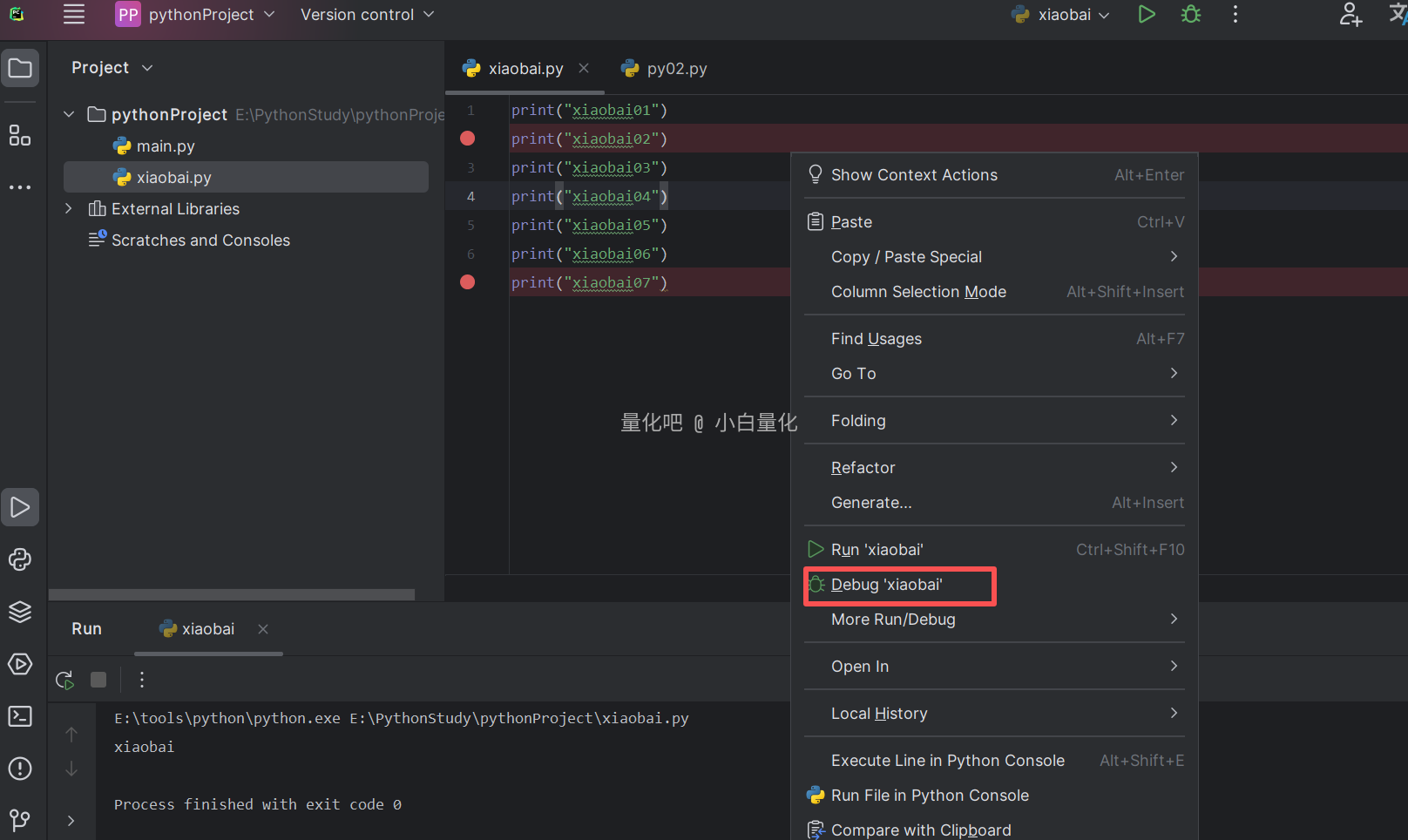The image size is (1408, 840).
Task: Open Python Console tool window icon
Action: [x=19, y=559]
